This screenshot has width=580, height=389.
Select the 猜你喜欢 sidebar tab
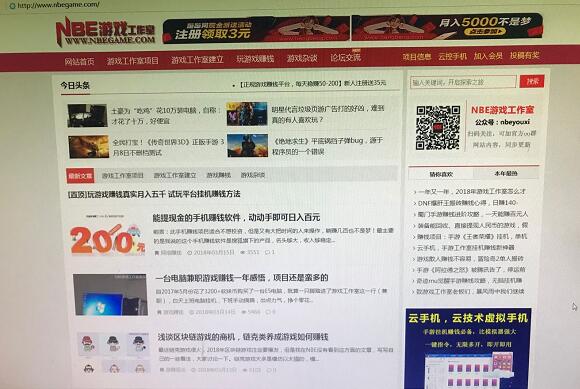[x=441, y=174]
